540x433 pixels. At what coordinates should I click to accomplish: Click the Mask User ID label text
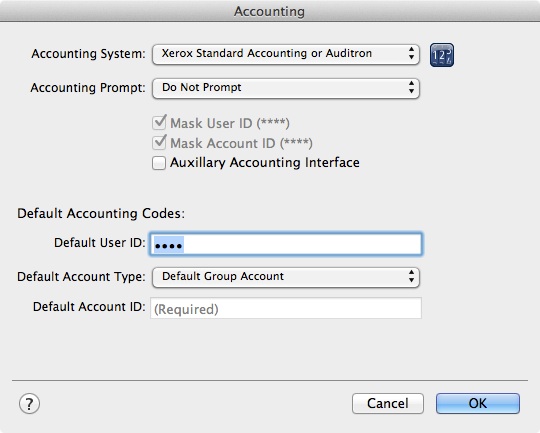click(x=230, y=123)
